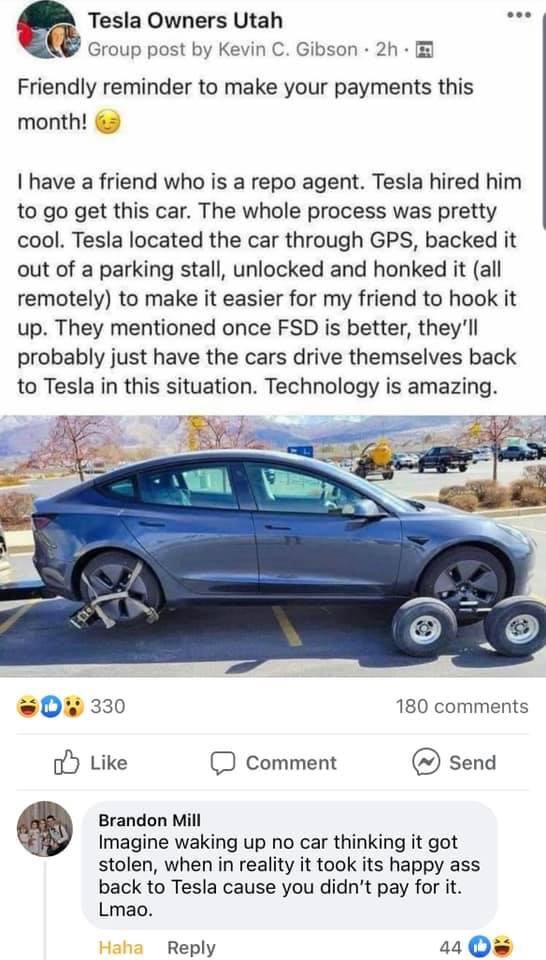Click the winking emoji in the post
The width and height of the screenshot is (546, 960).
(107, 124)
